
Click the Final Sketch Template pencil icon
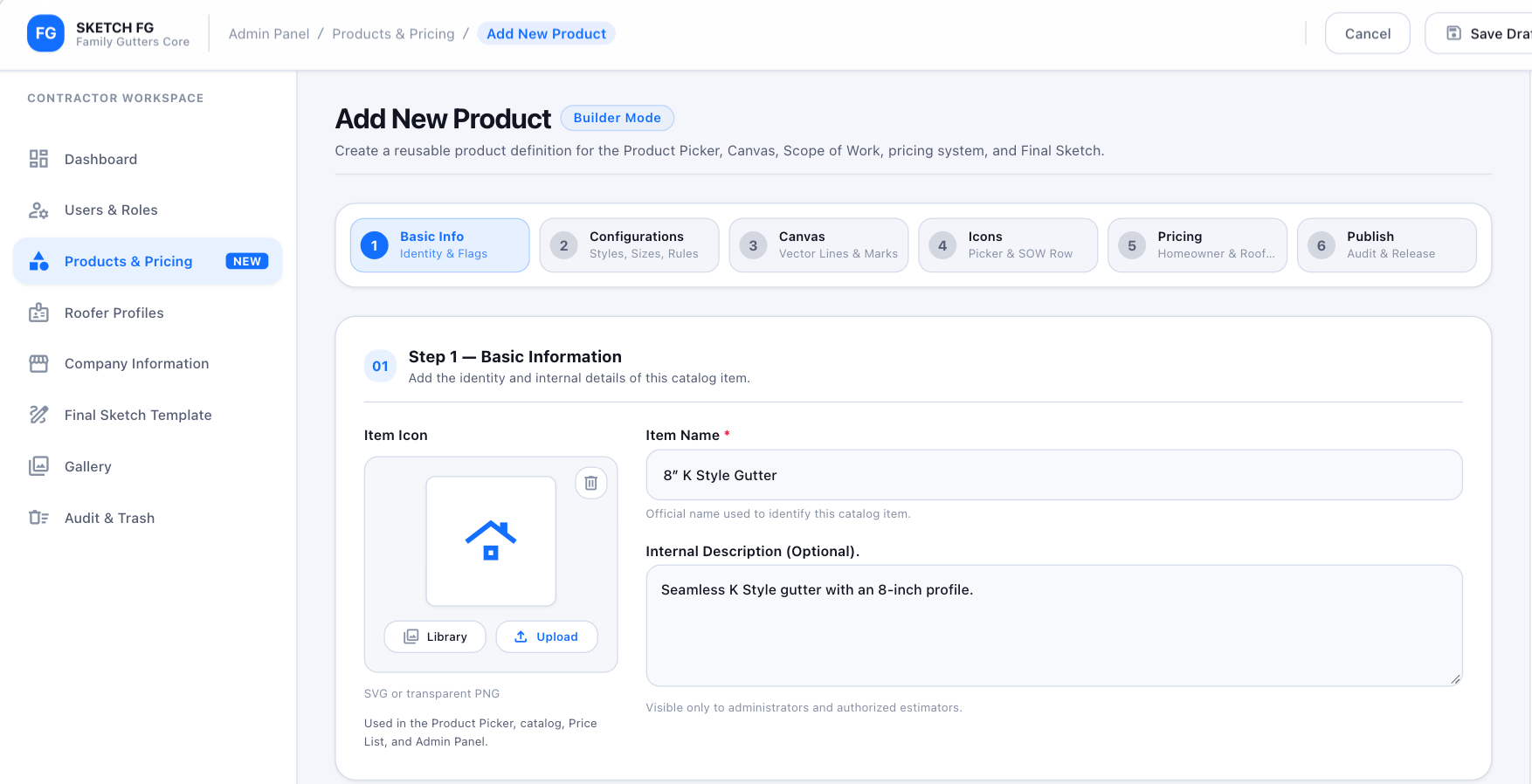coord(38,415)
